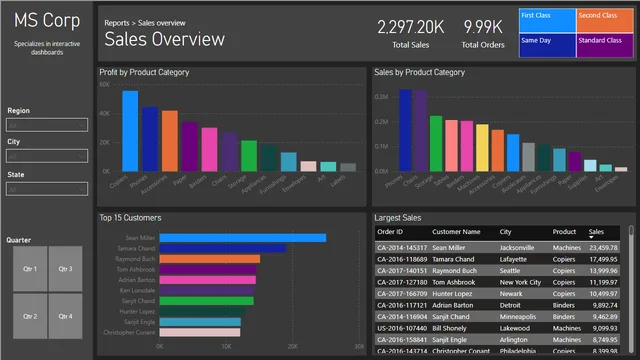Image resolution: width=640 pixels, height=360 pixels.
Task: Click the Largest Sales table title
Action: tap(398, 218)
